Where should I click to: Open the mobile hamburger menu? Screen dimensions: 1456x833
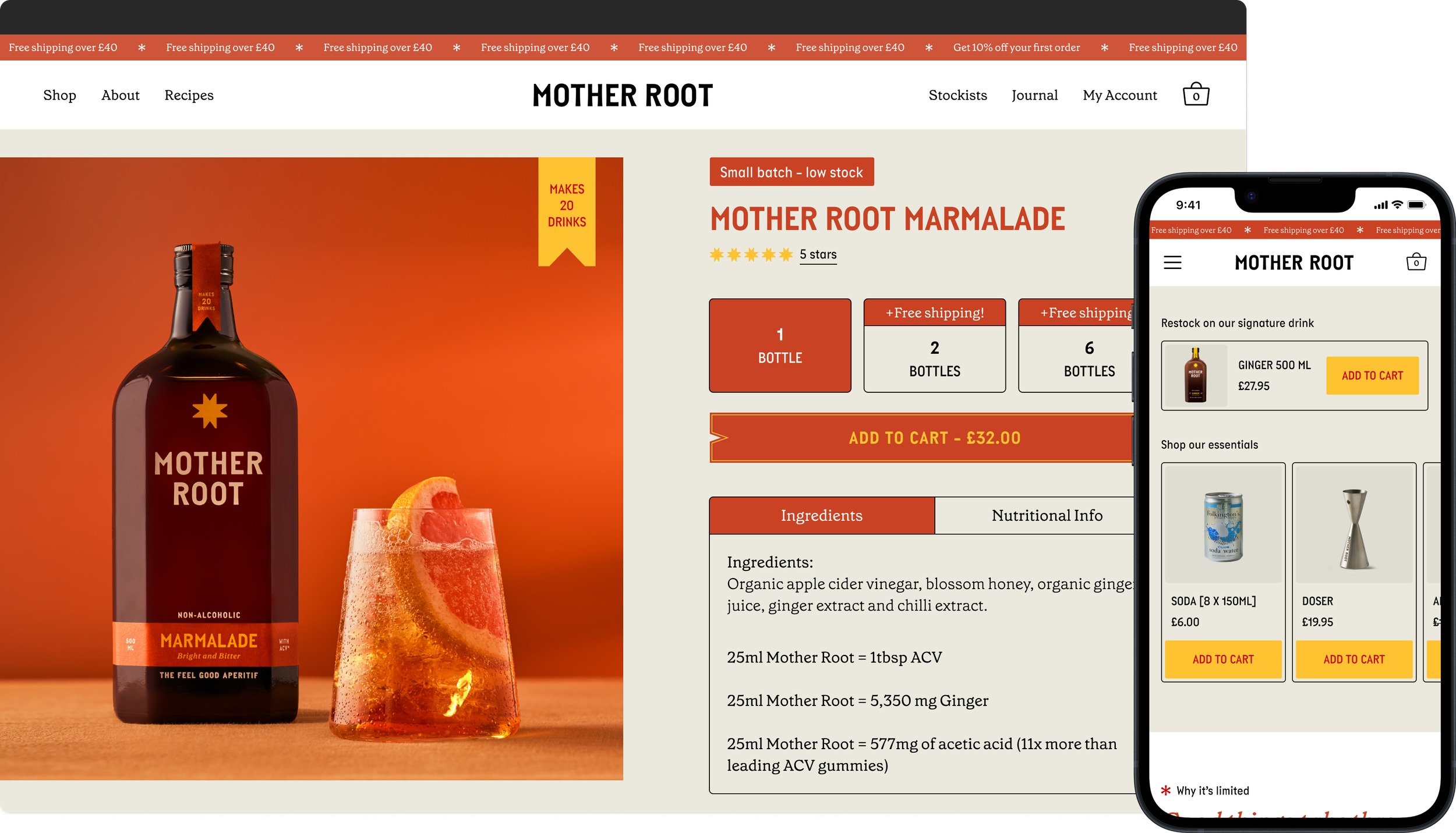coord(1172,263)
